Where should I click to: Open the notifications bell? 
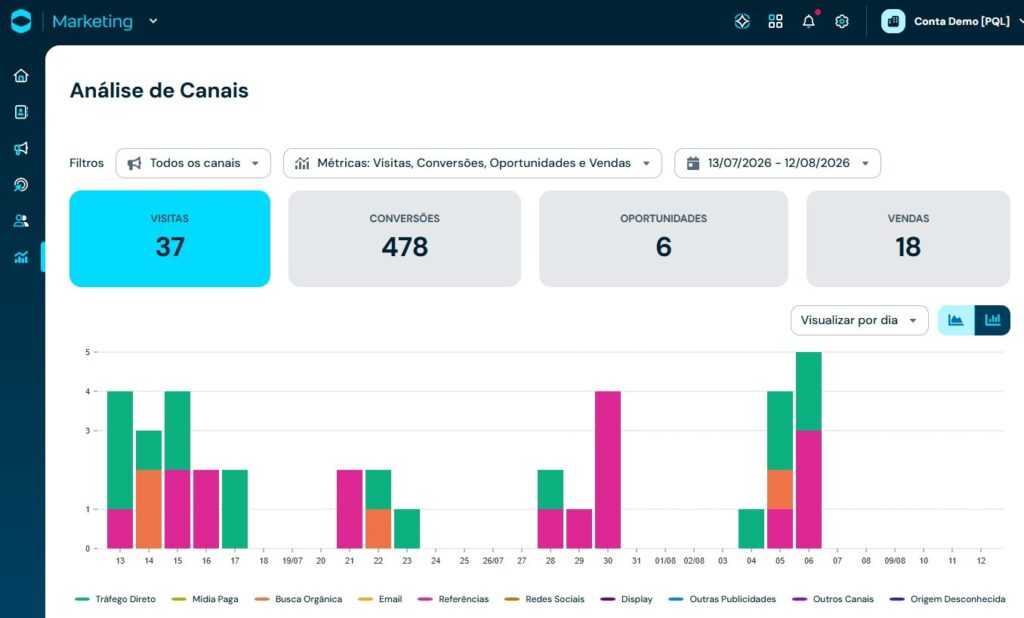pos(808,21)
